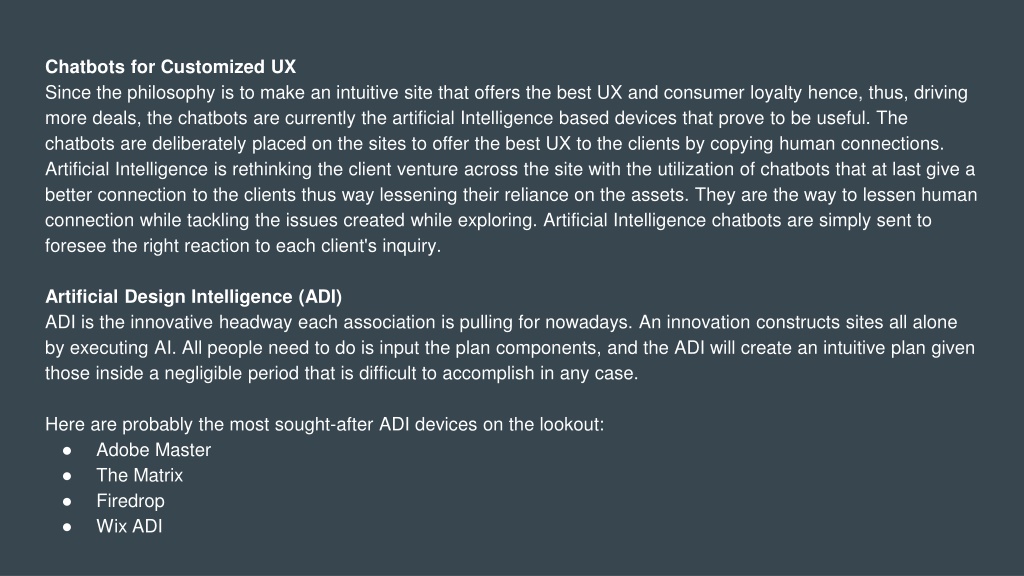Click the 'Wix ADI' list entry
The height and width of the screenshot is (576, 1024).
coord(129,526)
